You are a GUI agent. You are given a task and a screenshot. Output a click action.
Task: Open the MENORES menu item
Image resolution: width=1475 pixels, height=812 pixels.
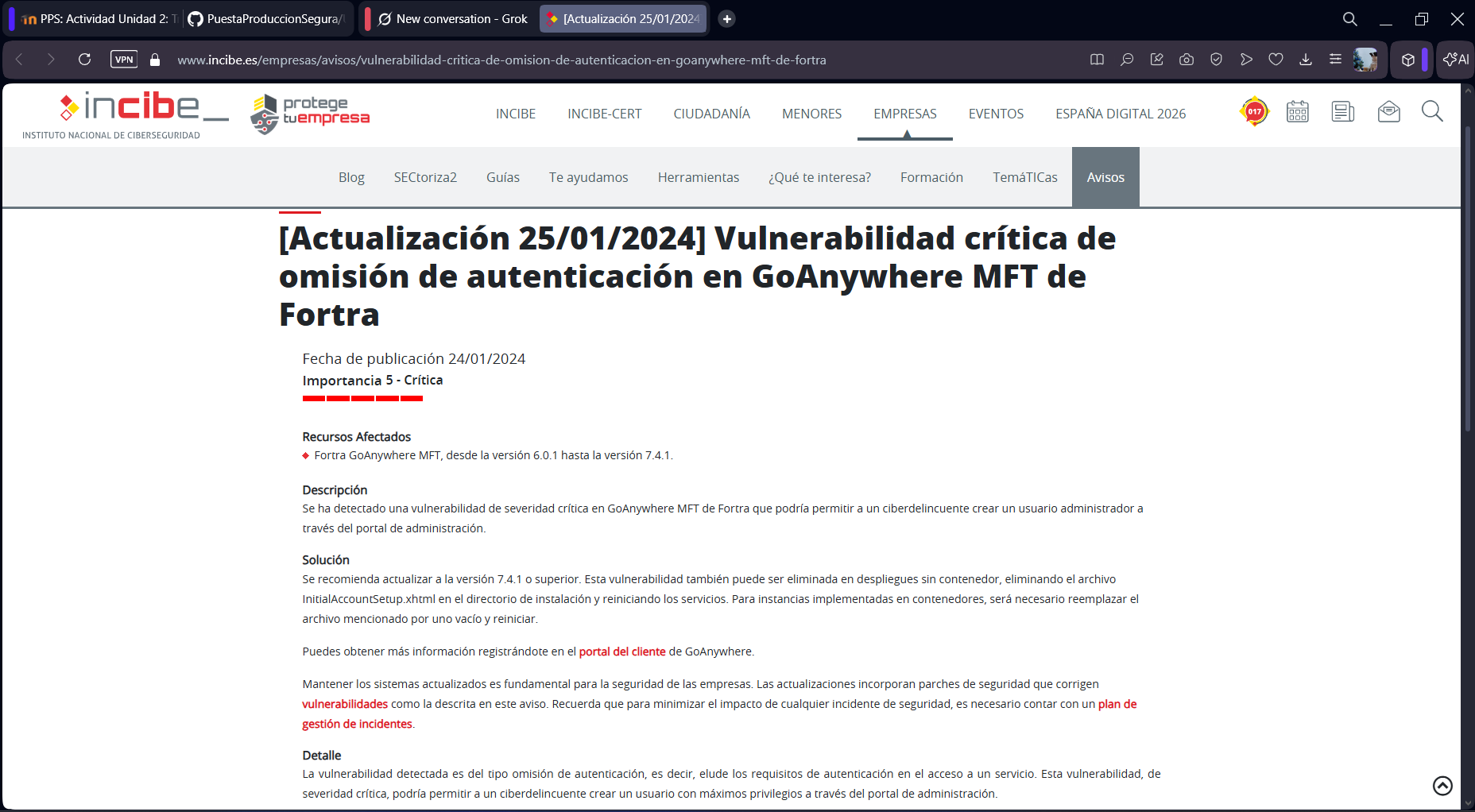coord(811,114)
